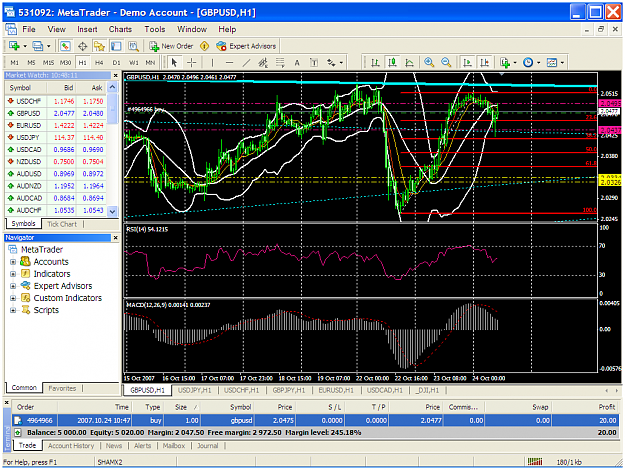Select the EURUSD row in Market Watch

[x=56, y=126]
